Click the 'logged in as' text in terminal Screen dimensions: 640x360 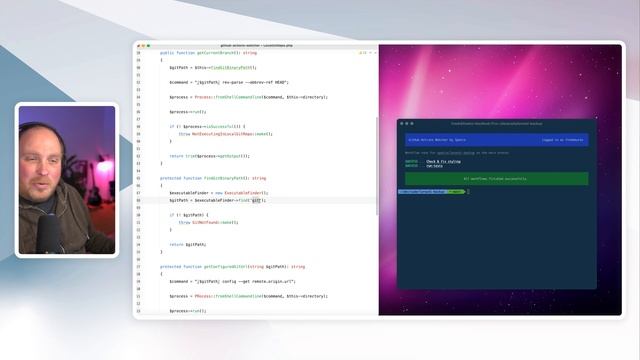[x=563, y=140]
